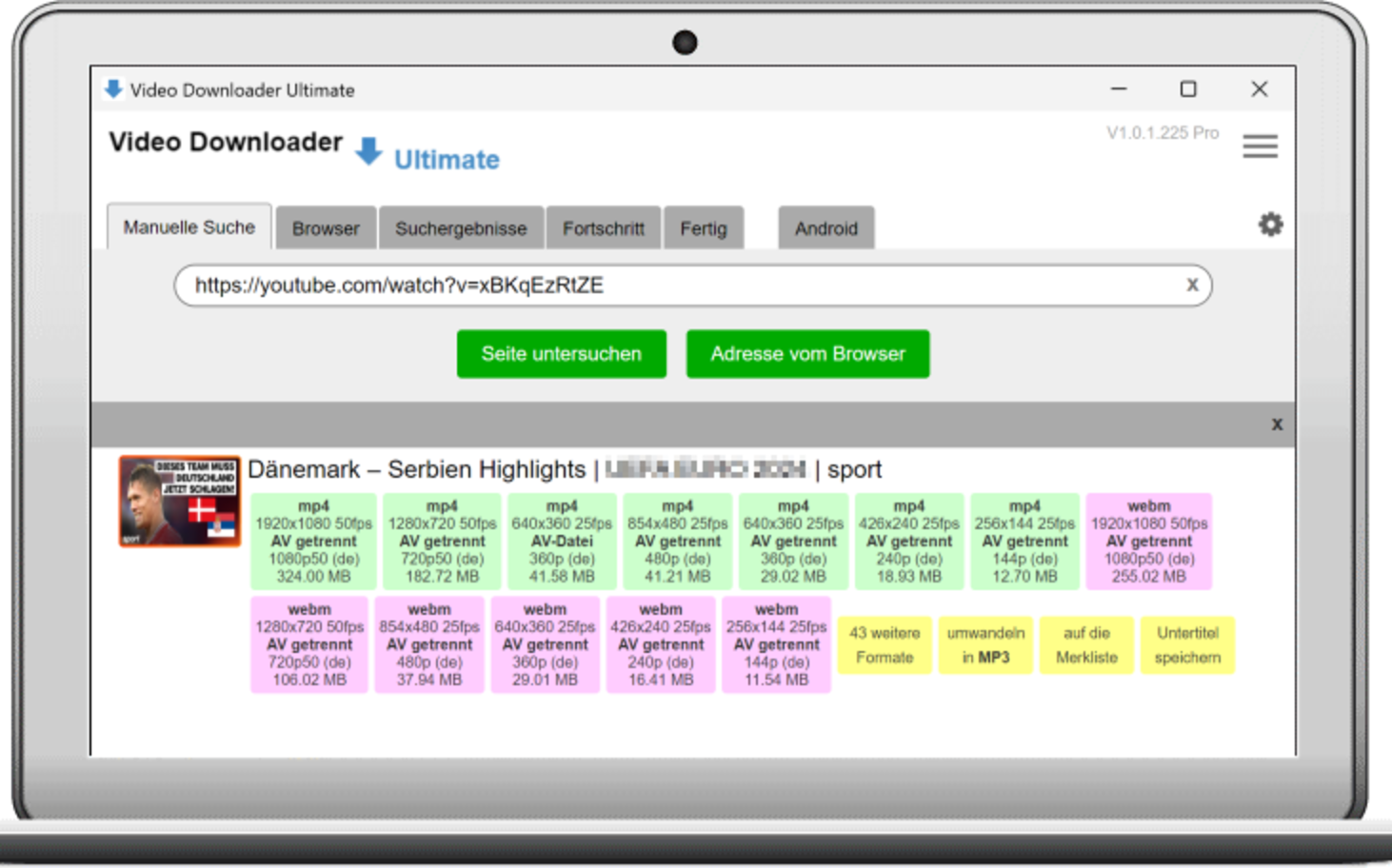1392x868 pixels.
Task: Open the hamburger menu
Action: (1260, 147)
